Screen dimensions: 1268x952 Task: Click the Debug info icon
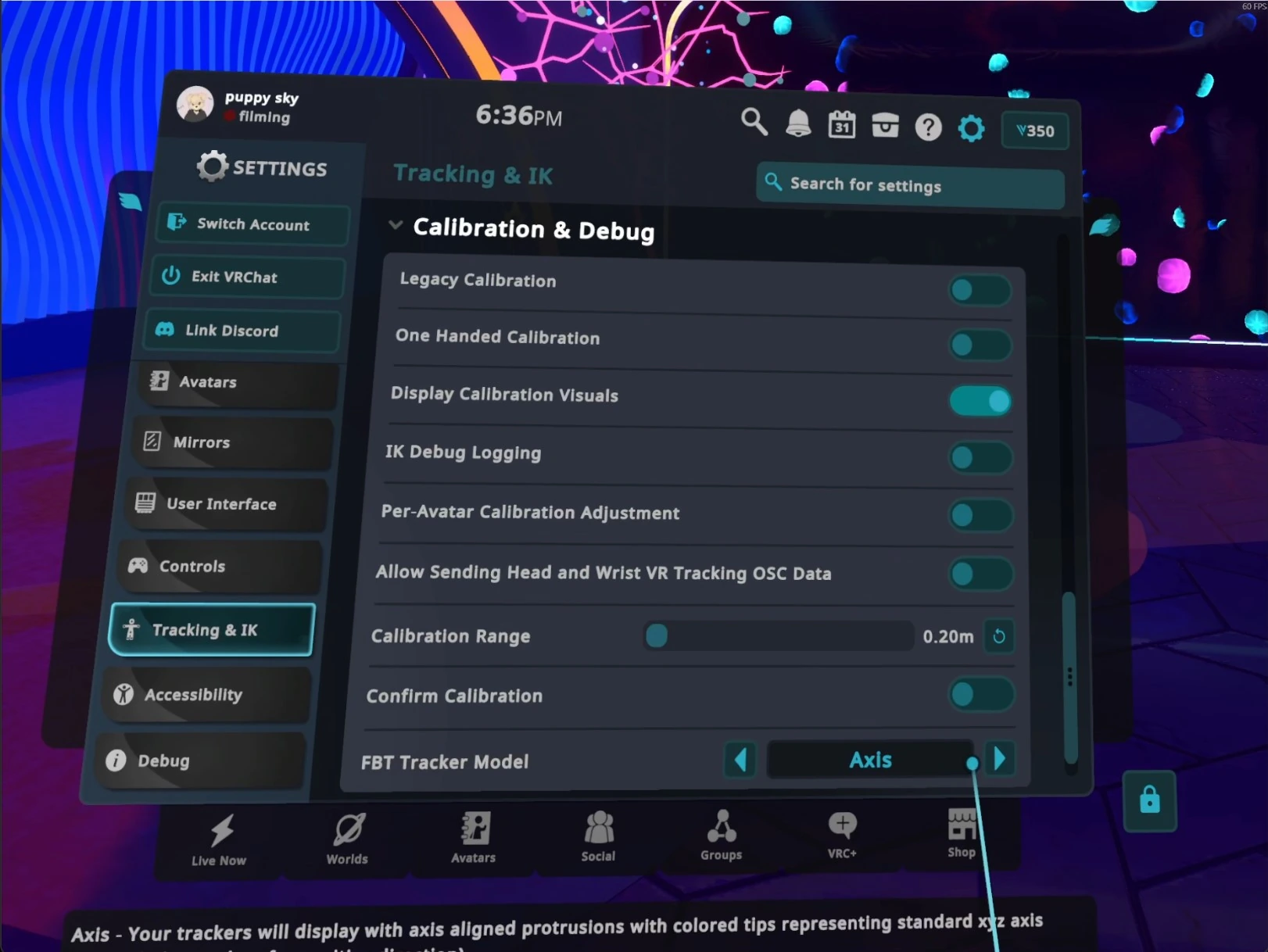coord(116,760)
